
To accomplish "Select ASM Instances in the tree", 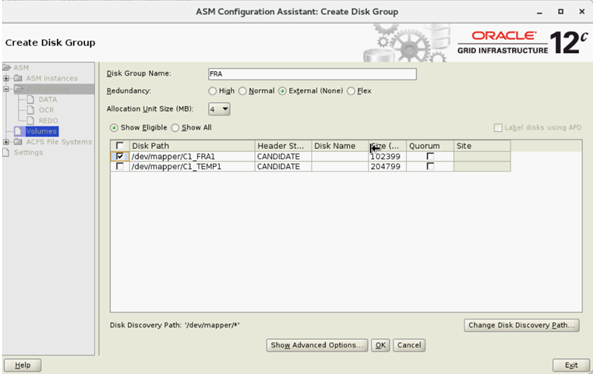I will point(52,78).
